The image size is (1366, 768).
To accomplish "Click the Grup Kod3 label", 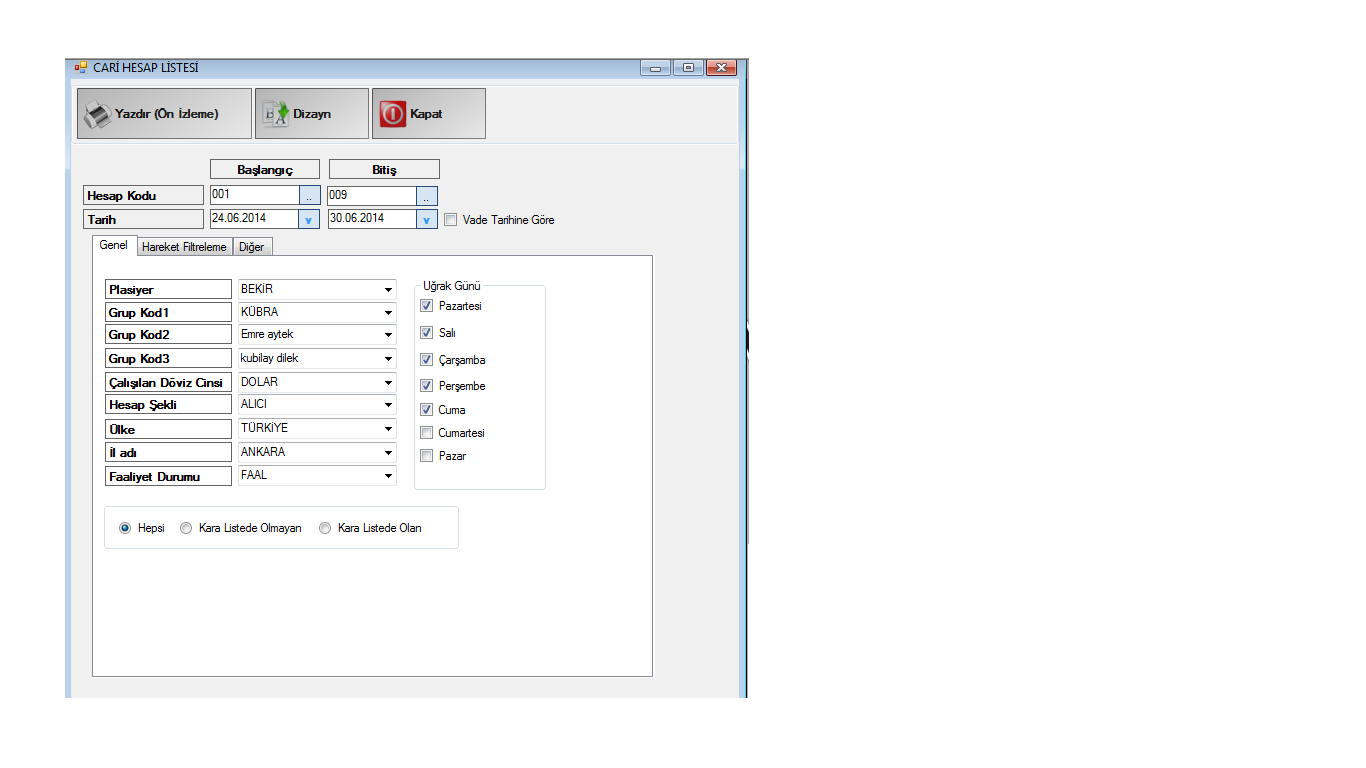I will [168, 359].
